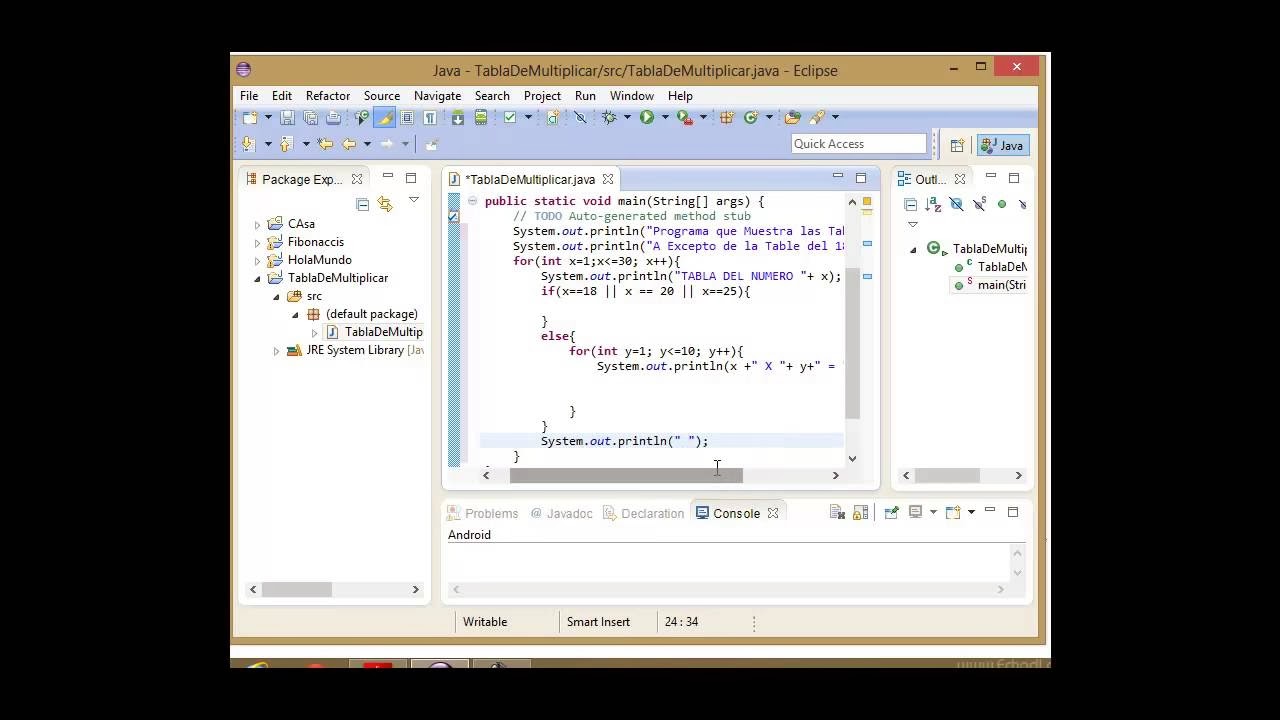Open the Window menu
Image resolution: width=1280 pixels, height=720 pixels.
[632, 96]
